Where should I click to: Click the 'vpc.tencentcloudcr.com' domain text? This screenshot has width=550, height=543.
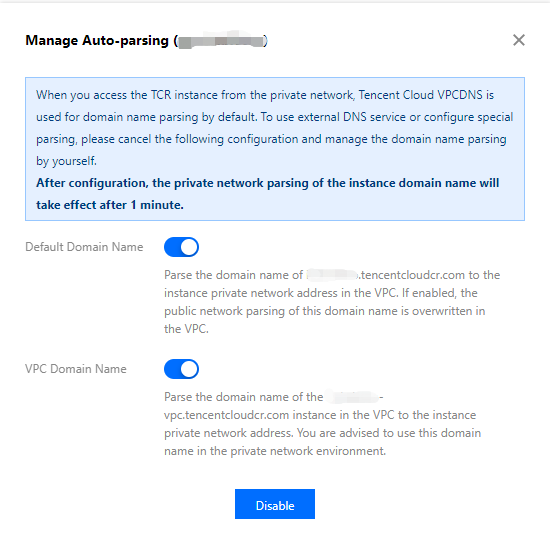[227, 415]
